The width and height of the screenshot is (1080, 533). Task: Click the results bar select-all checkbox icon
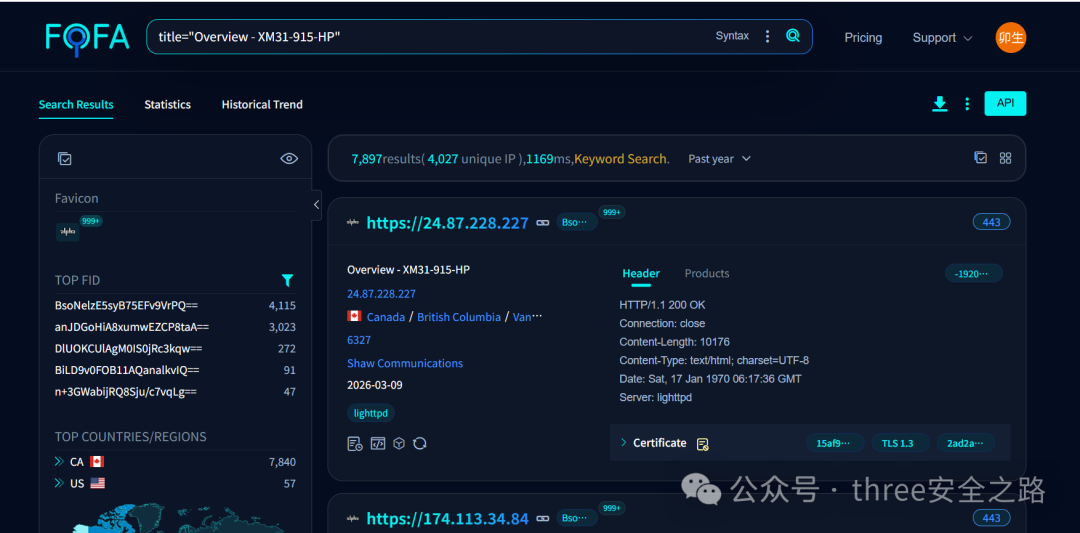(x=981, y=158)
